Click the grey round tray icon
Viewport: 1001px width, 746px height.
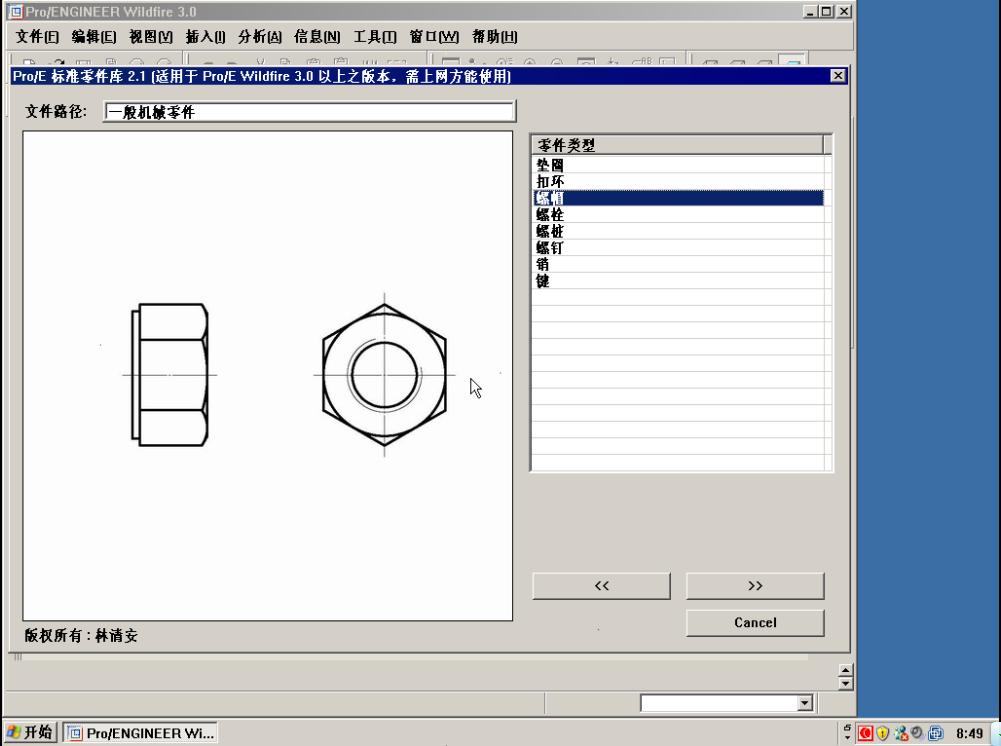[x=917, y=733]
